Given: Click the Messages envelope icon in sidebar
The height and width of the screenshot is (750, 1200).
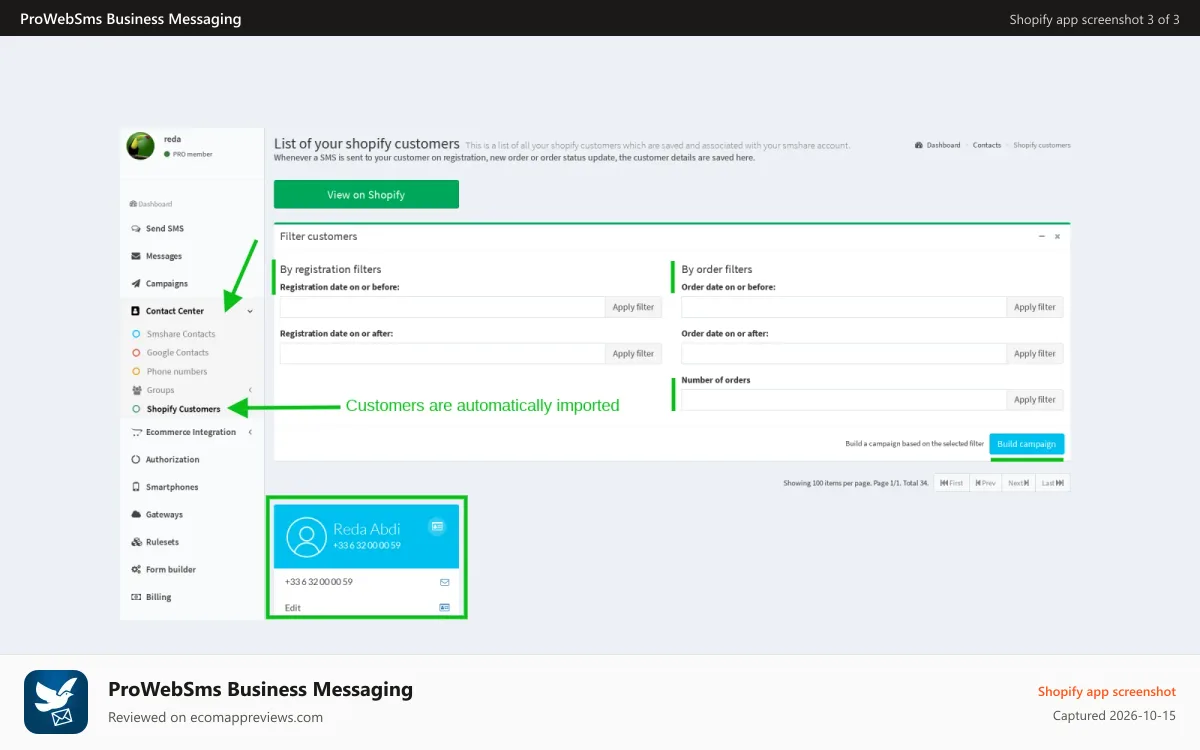Looking at the screenshot, I should click(136, 256).
